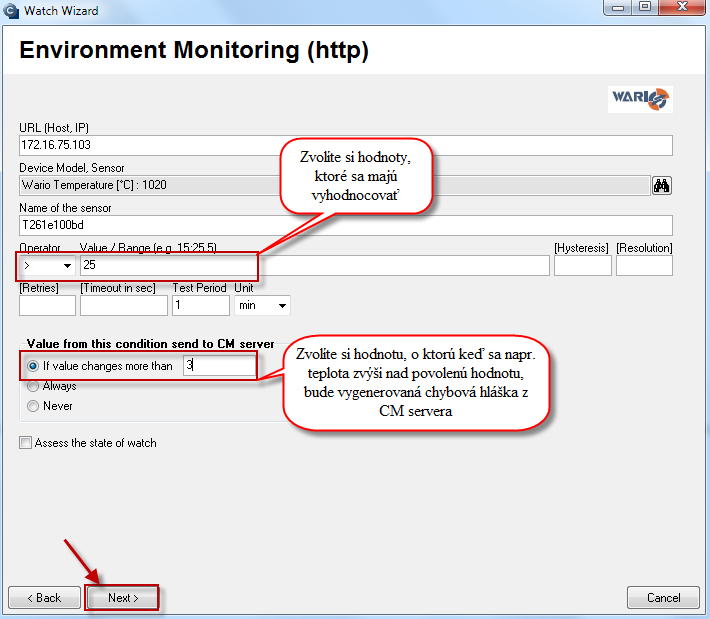This screenshot has height=619, width=710.
Task: Click the Retries input field
Action: pyautogui.click(x=48, y=306)
